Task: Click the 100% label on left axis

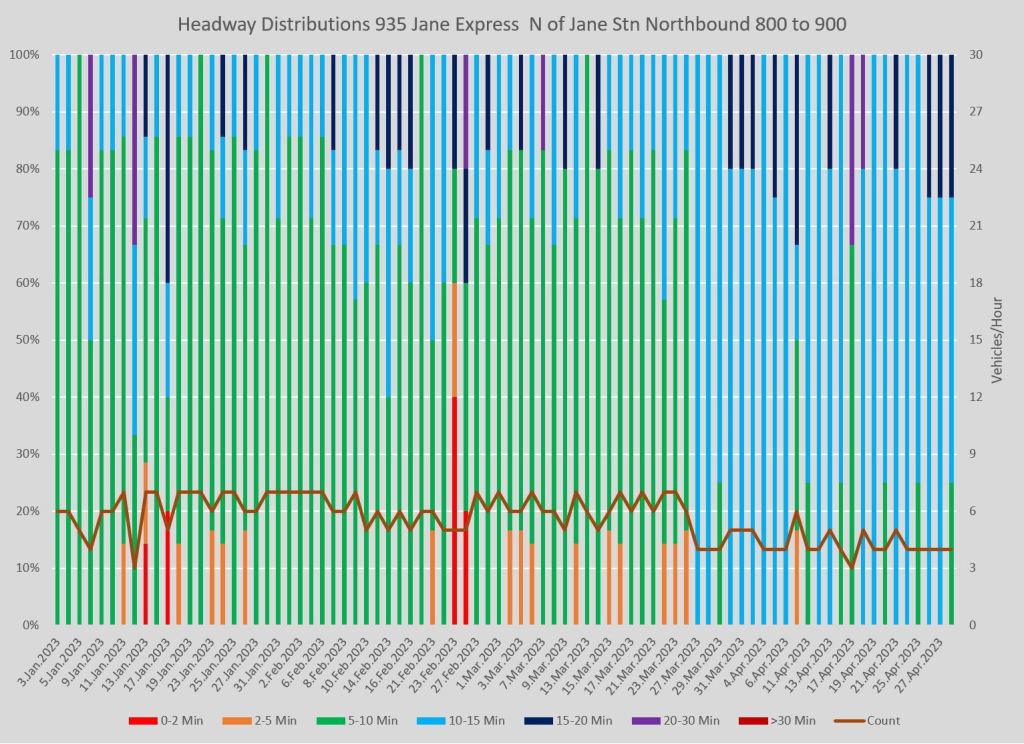Action: click(x=24, y=55)
